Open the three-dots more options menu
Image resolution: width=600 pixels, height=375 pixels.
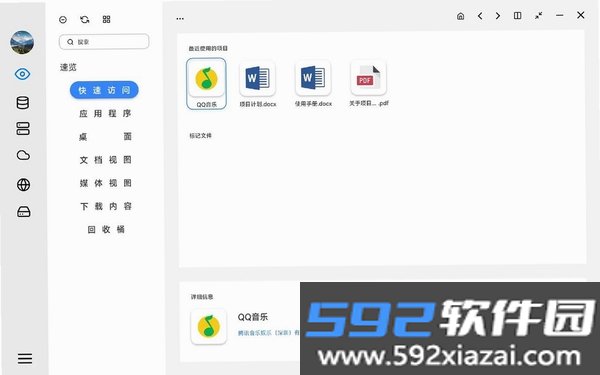(180, 18)
